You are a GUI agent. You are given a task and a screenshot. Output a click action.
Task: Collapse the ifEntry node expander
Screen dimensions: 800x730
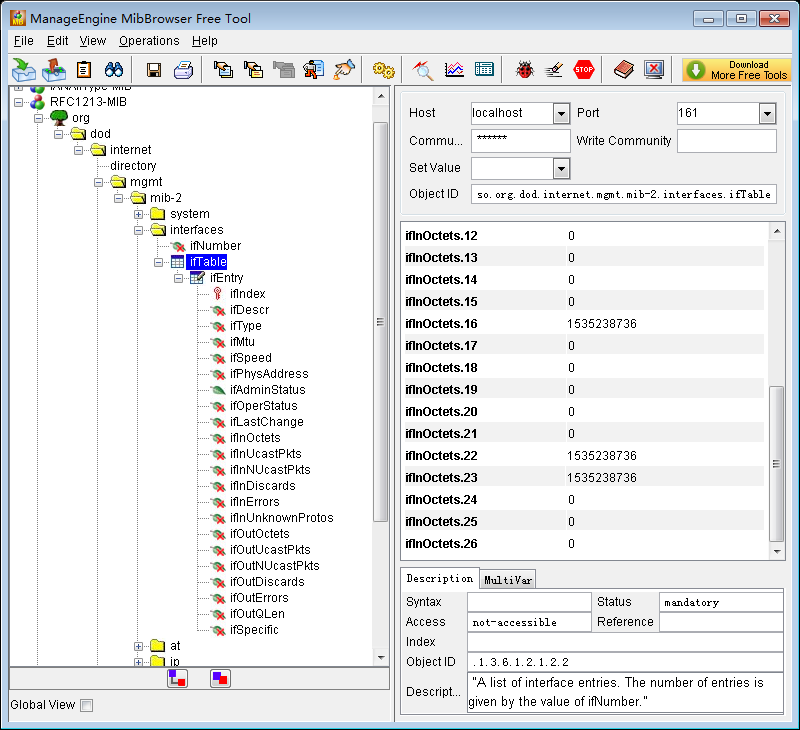click(179, 278)
